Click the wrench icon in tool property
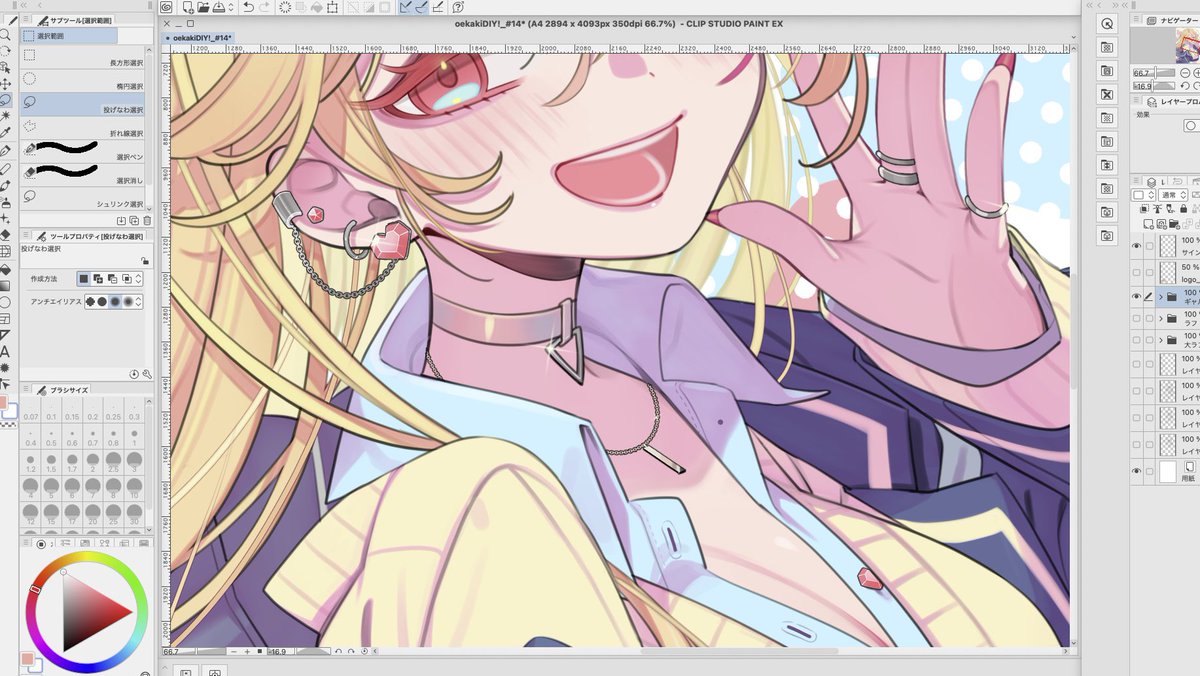 [146, 373]
